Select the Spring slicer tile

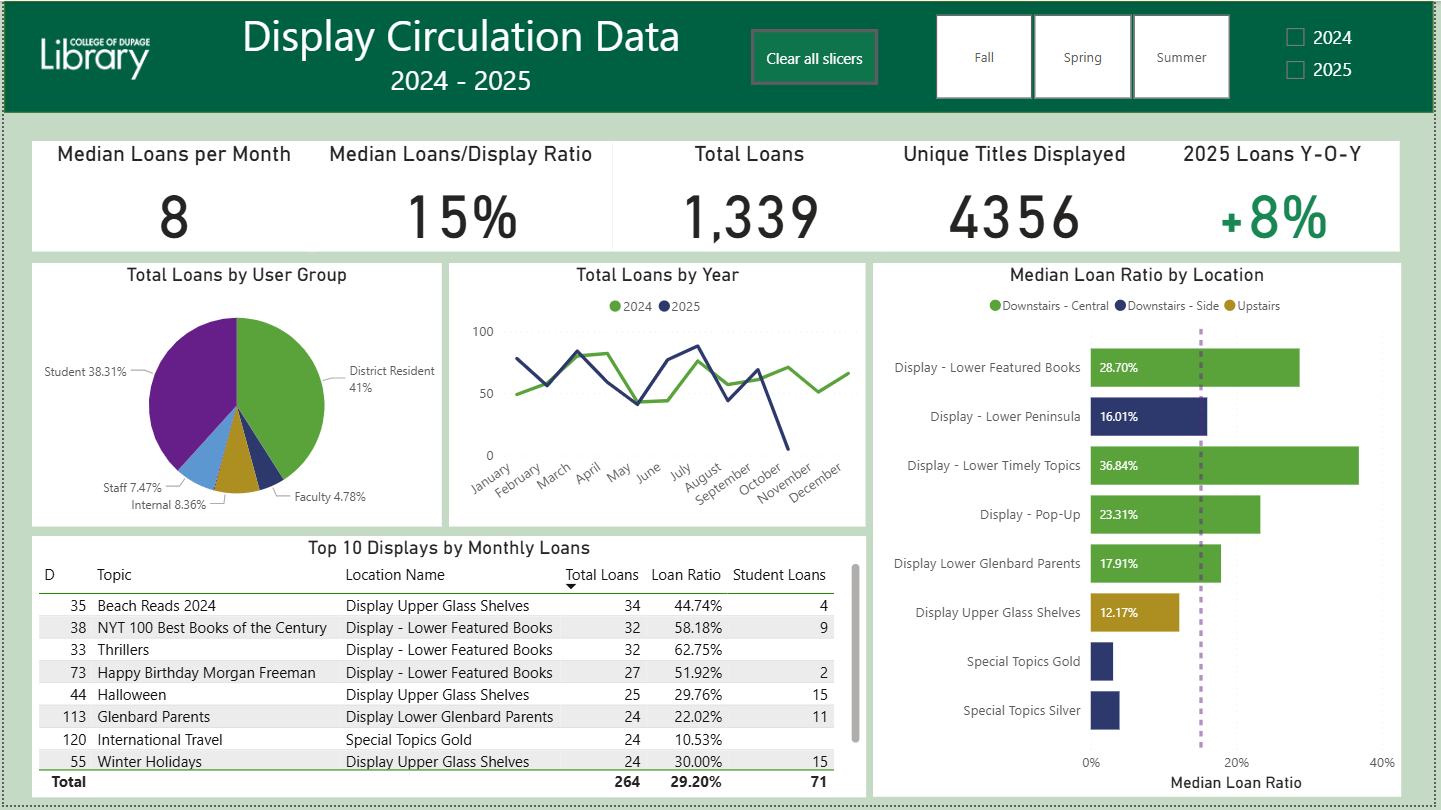coord(1082,57)
